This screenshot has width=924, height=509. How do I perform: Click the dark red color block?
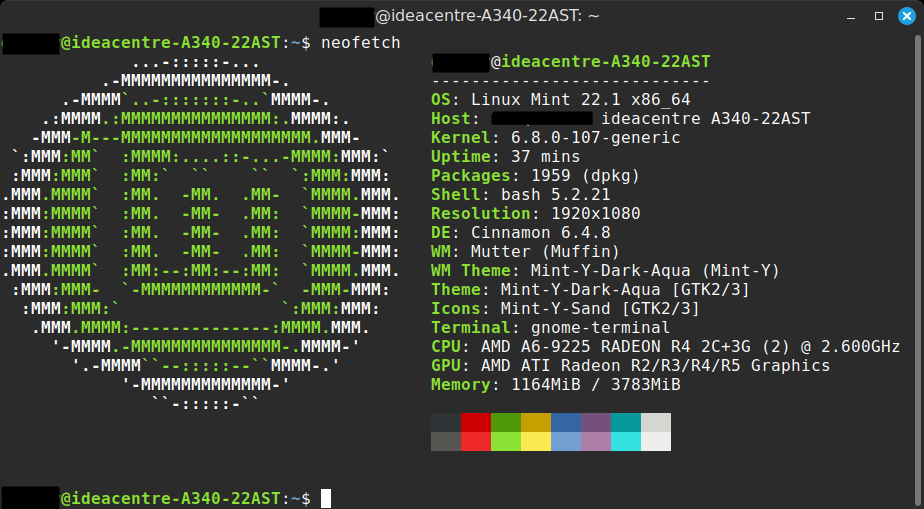[x=476, y=422]
